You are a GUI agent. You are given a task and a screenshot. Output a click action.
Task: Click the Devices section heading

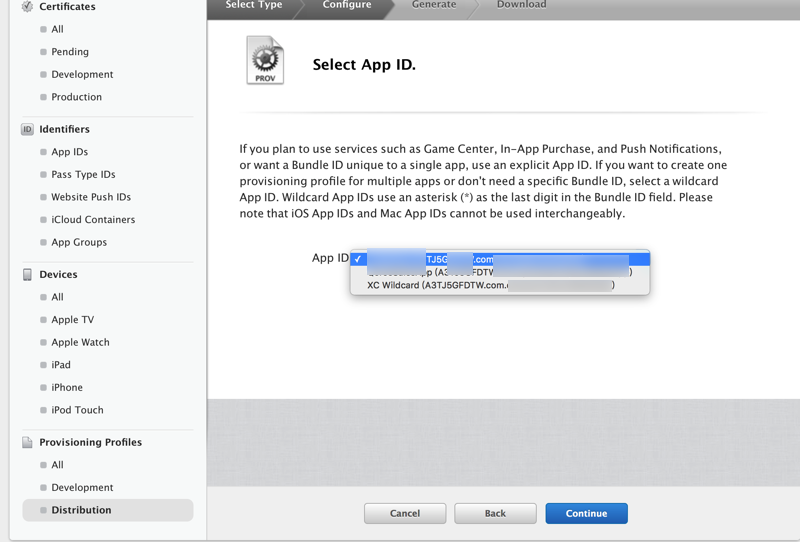point(58,275)
